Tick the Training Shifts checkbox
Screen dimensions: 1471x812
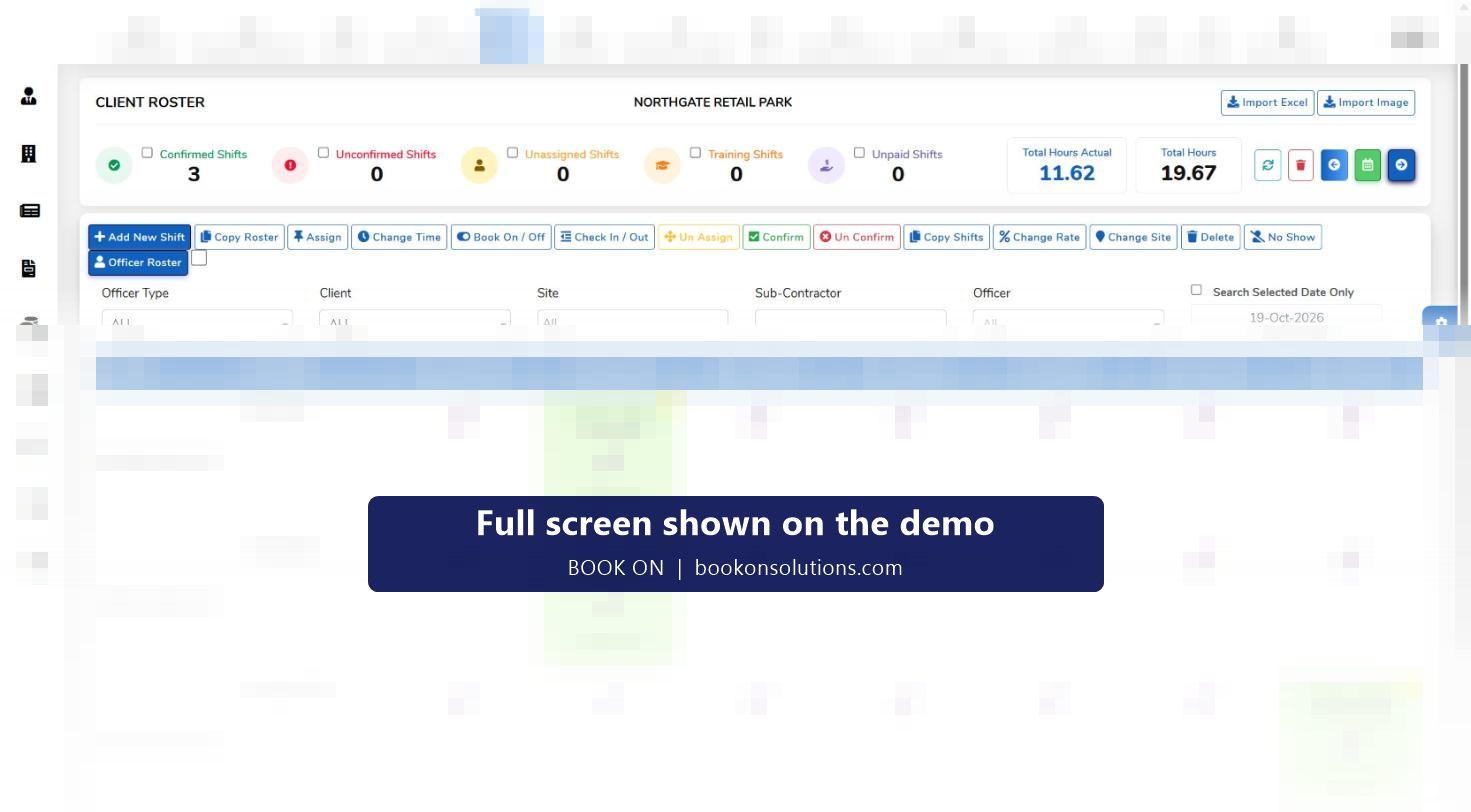695,153
